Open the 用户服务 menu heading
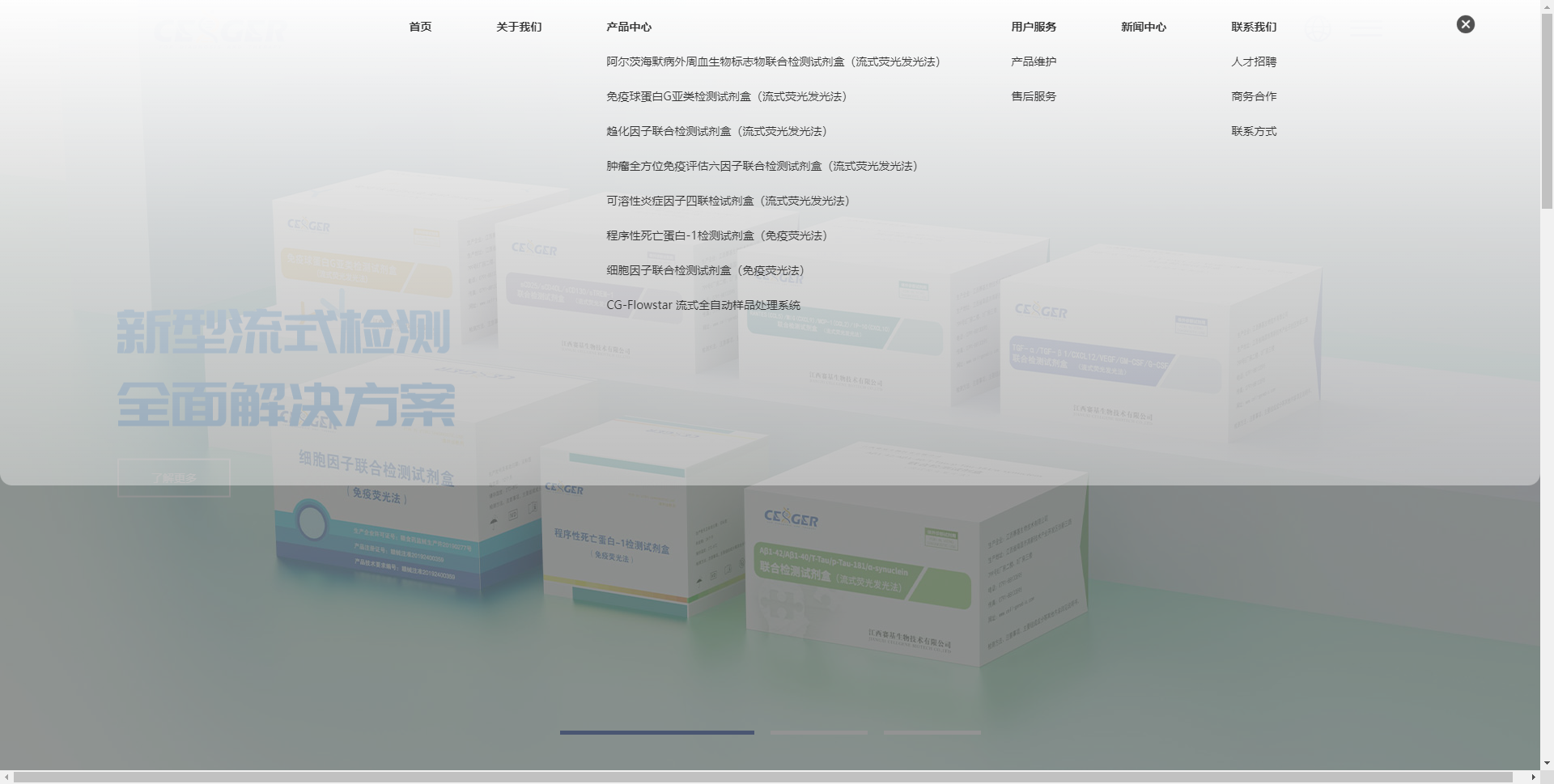The width and height of the screenshot is (1554, 784). point(1034,27)
